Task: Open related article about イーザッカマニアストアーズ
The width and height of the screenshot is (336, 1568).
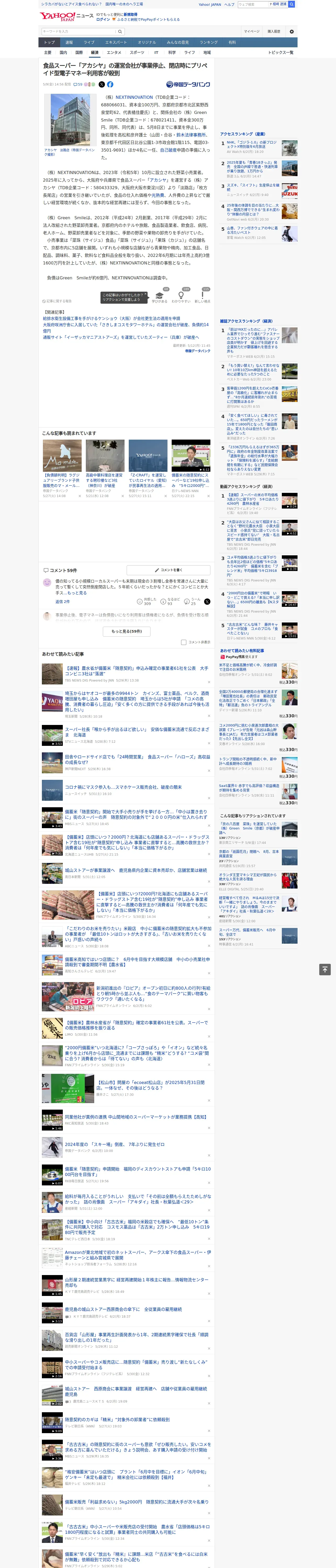Action: coord(121,337)
